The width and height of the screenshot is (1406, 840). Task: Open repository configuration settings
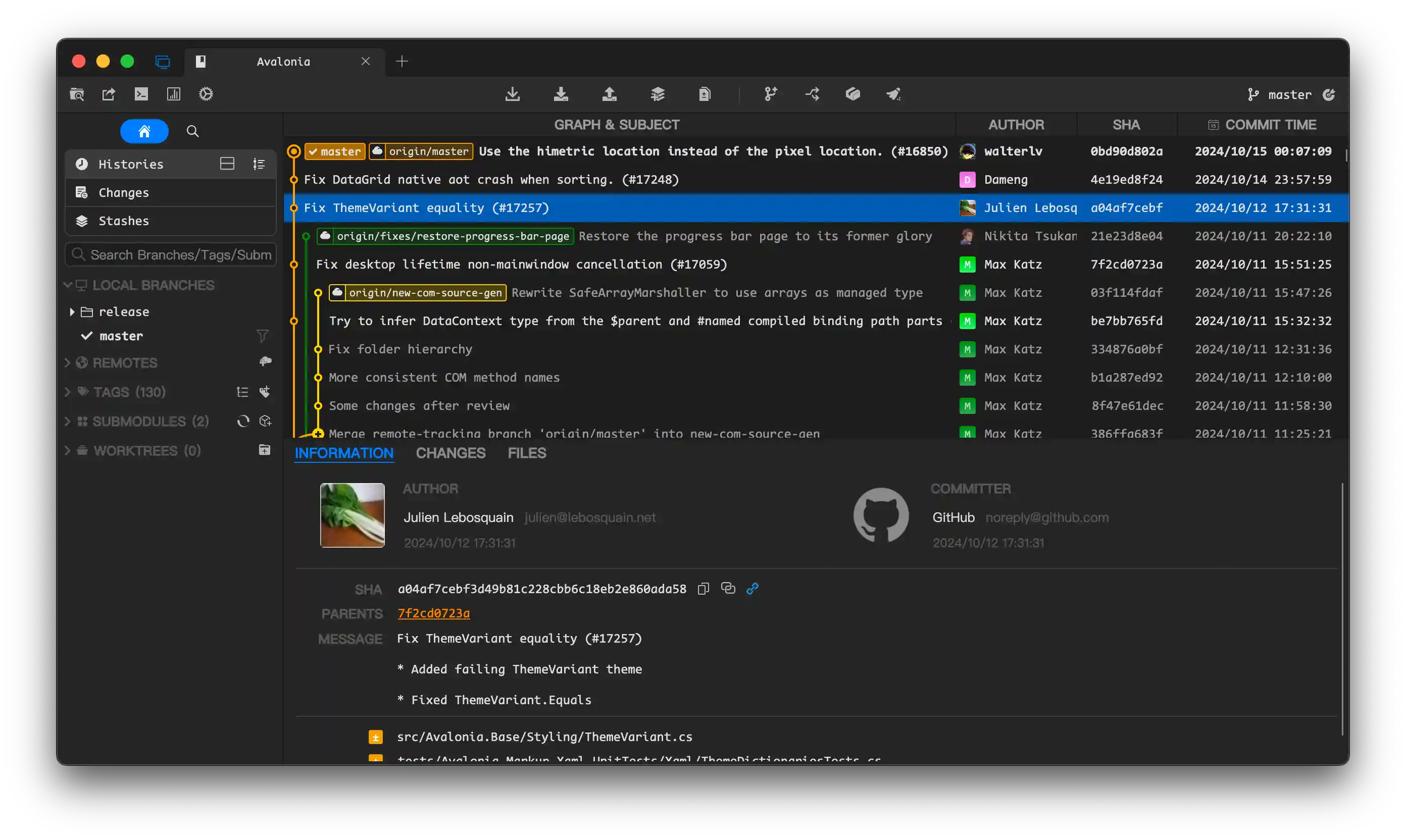click(x=206, y=94)
